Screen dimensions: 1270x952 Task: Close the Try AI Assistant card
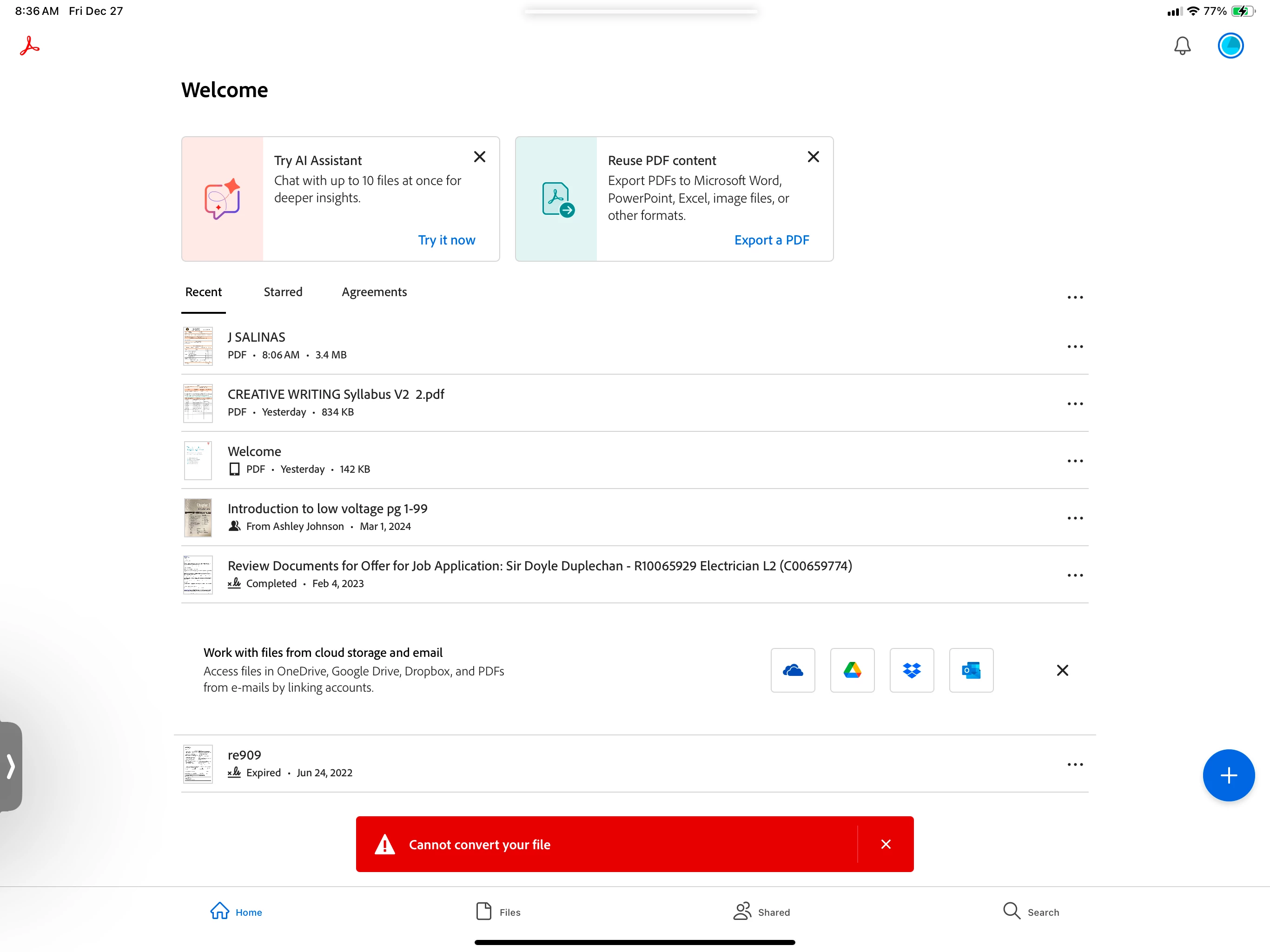pos(479,157)
